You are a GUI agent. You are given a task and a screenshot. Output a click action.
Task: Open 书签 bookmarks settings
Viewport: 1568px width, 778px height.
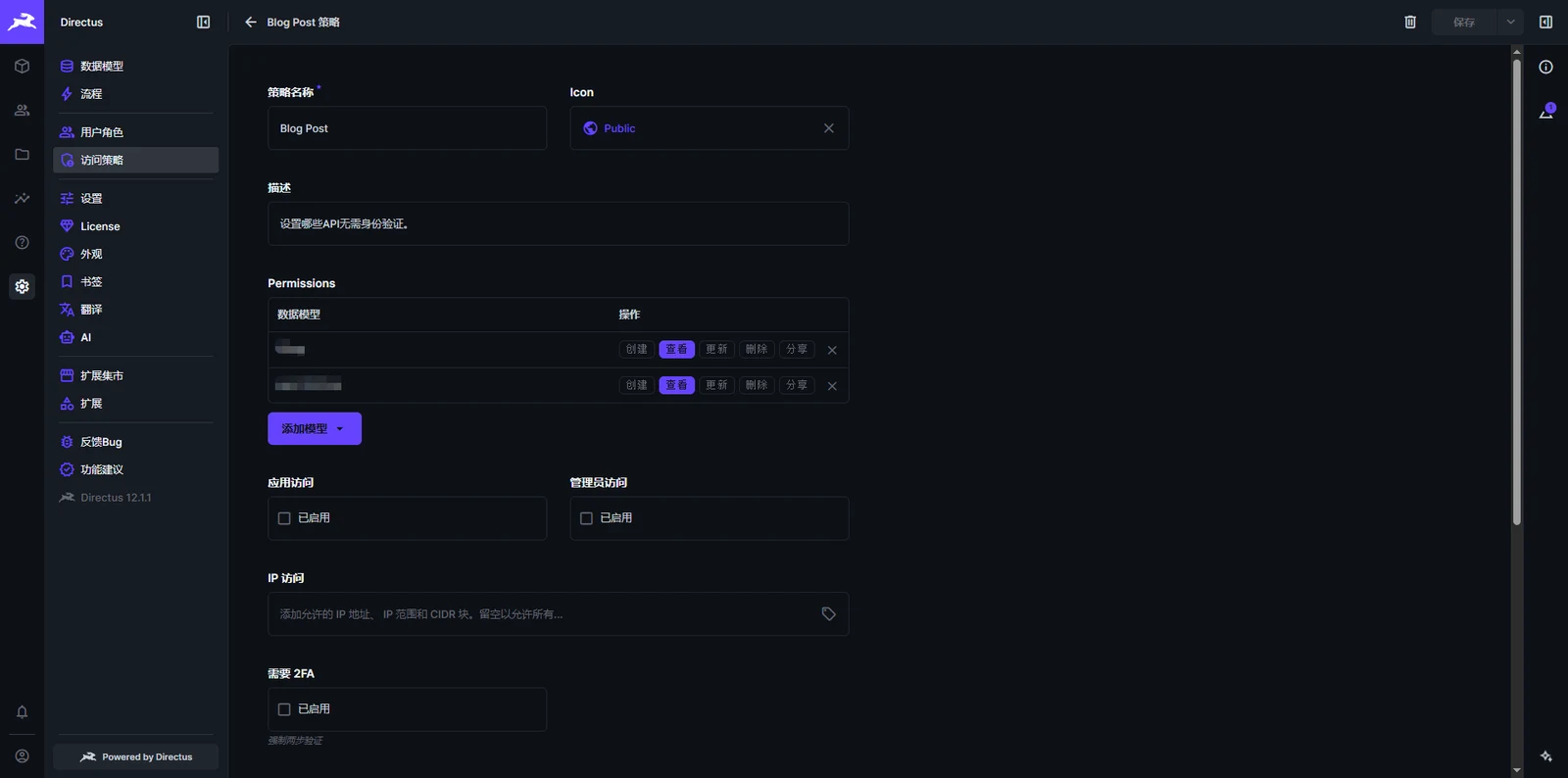pos(135,282)
